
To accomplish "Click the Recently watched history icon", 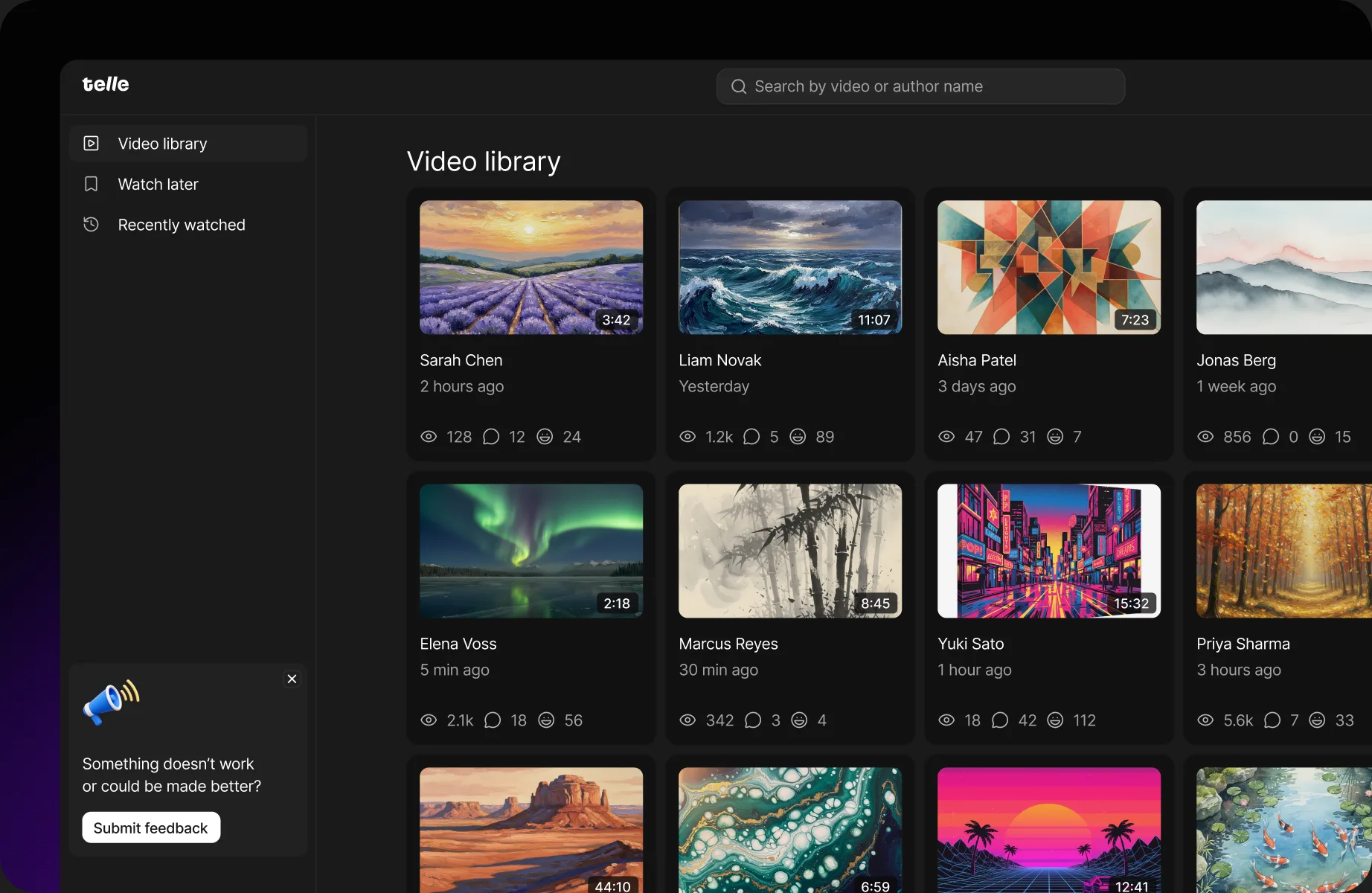I will coord(91,224).
